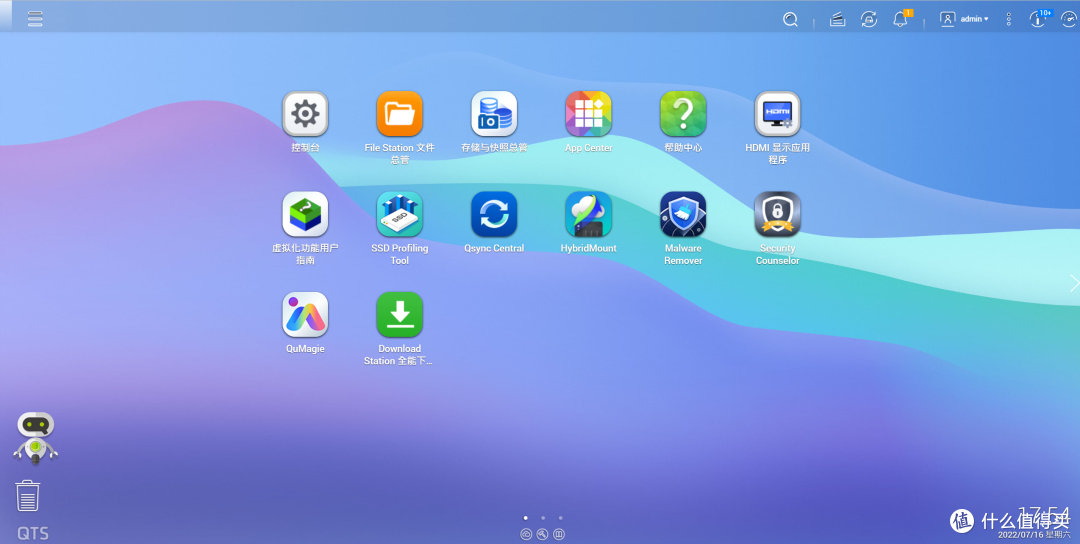Open HDMI 显示应用程序
The height and width of the screenshot is (544, 1080).
pyautogui.click(x=777, y=114)
